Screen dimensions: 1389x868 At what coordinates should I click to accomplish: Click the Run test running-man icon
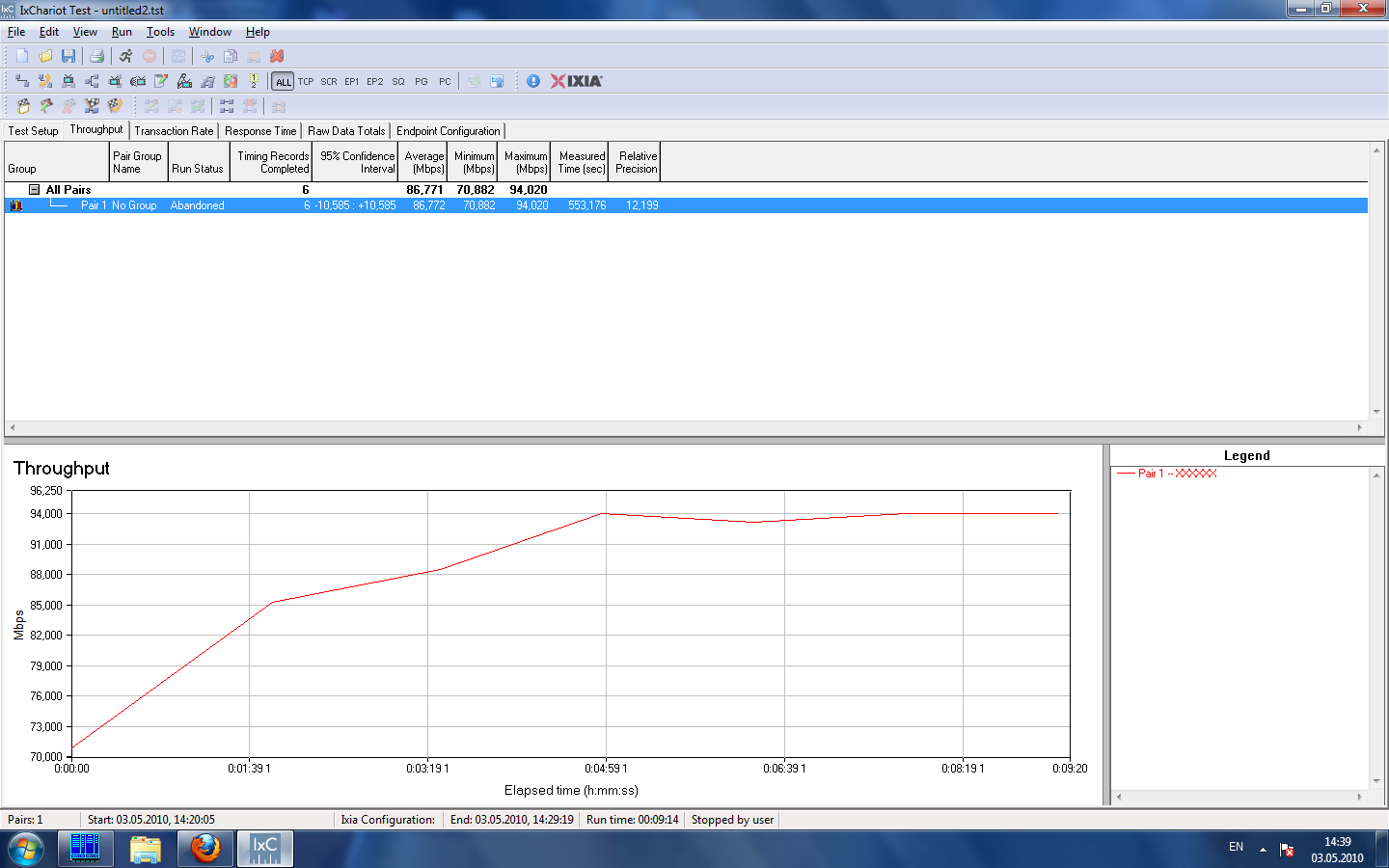coord(125,56)
